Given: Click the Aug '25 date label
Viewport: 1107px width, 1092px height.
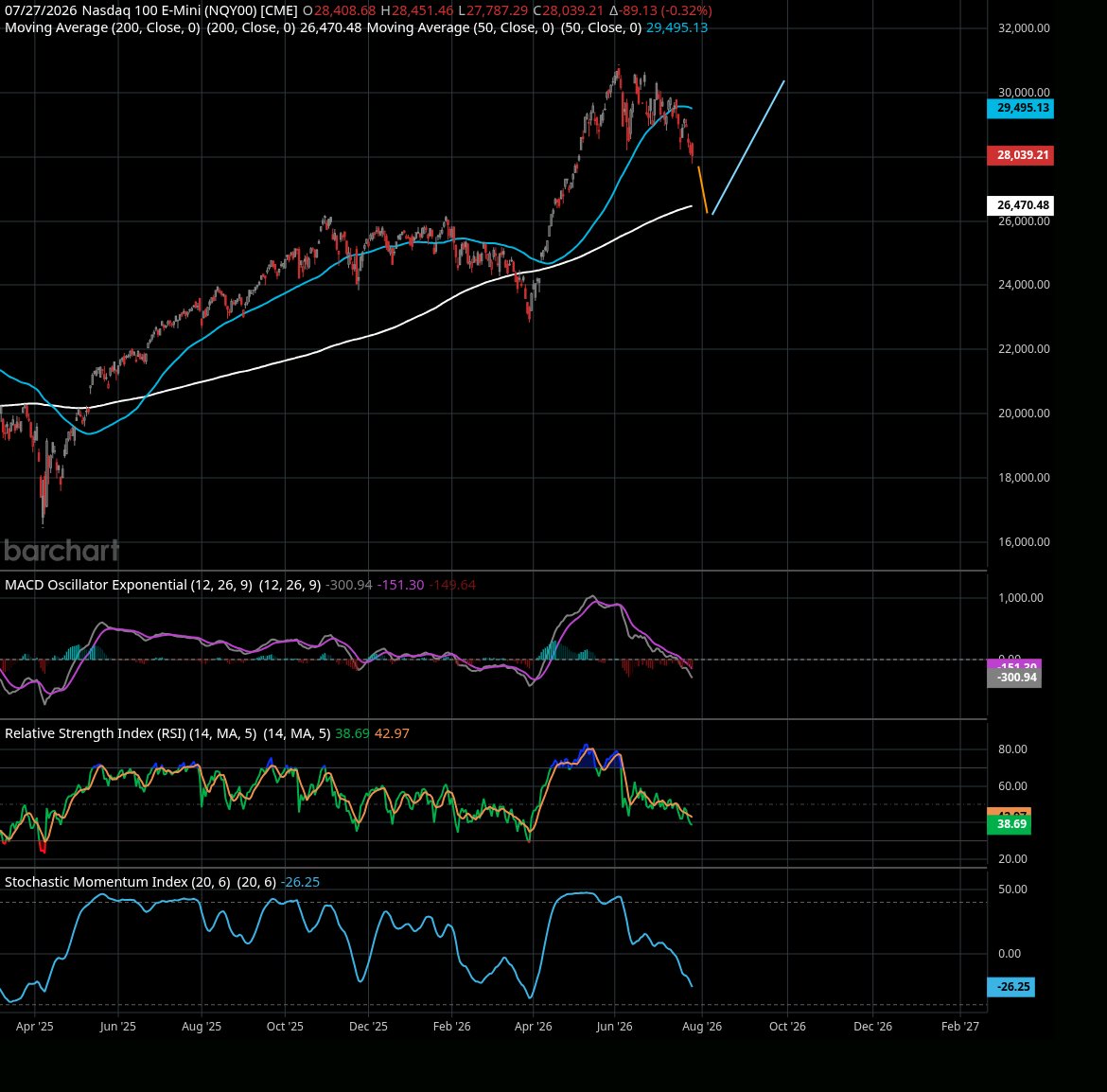Looking at the screenshot, I should [x=202, y=1027].
